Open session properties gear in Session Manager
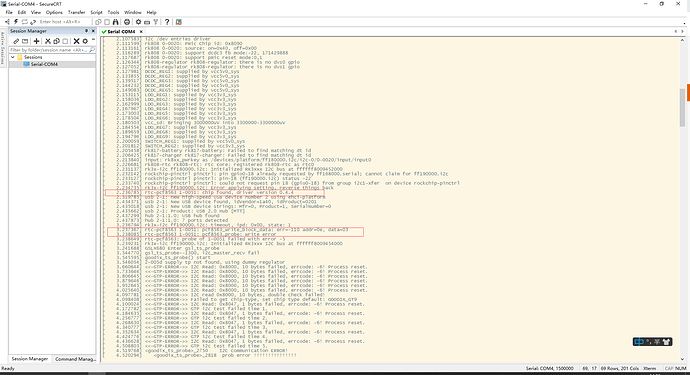The width and height of the screenshot is (690, 375). [x=85, y=41]
